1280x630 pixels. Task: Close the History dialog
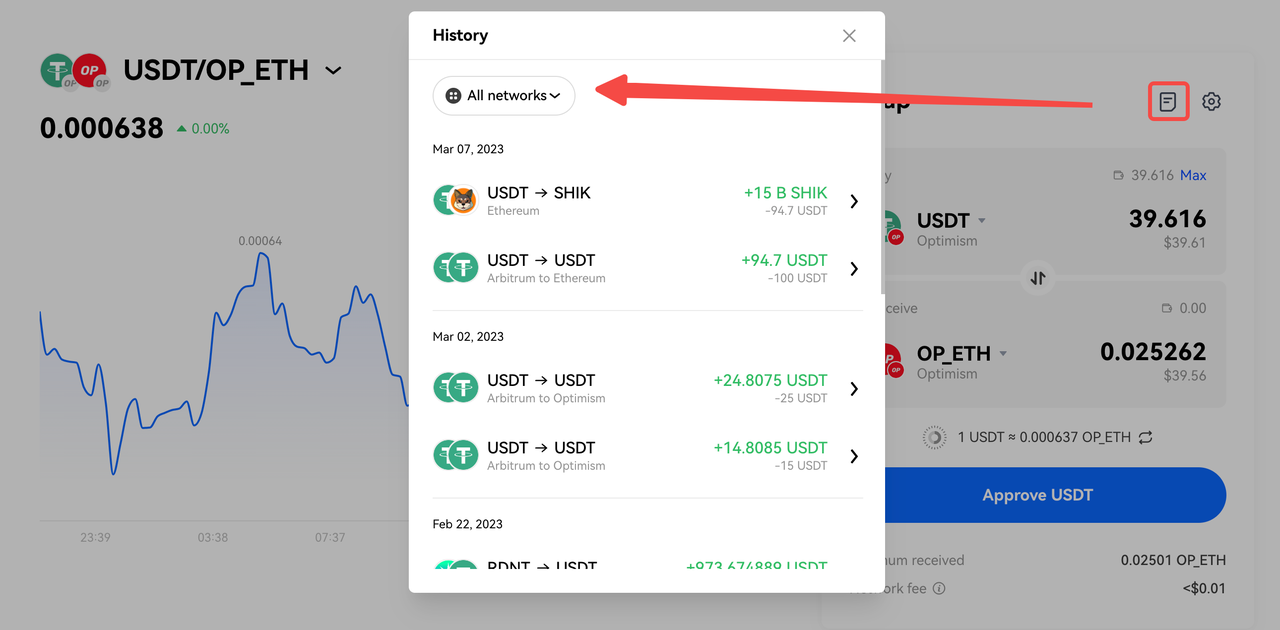coord(849,36)
